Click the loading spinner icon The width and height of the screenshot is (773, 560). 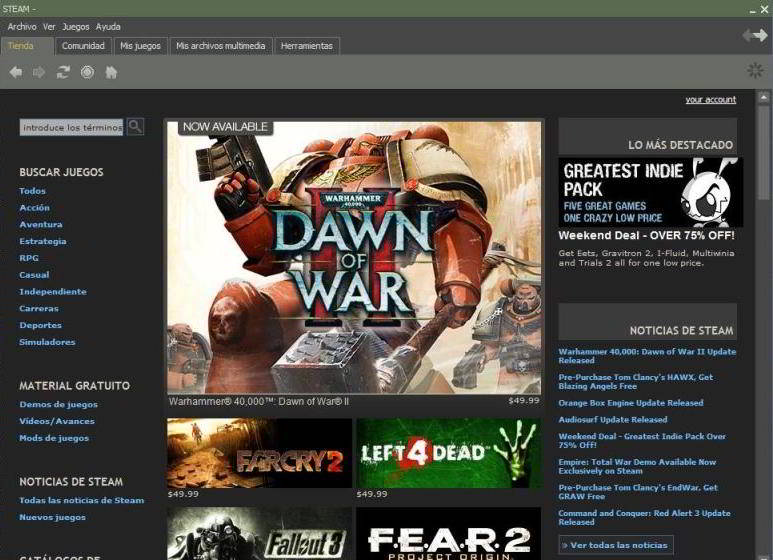755,70
